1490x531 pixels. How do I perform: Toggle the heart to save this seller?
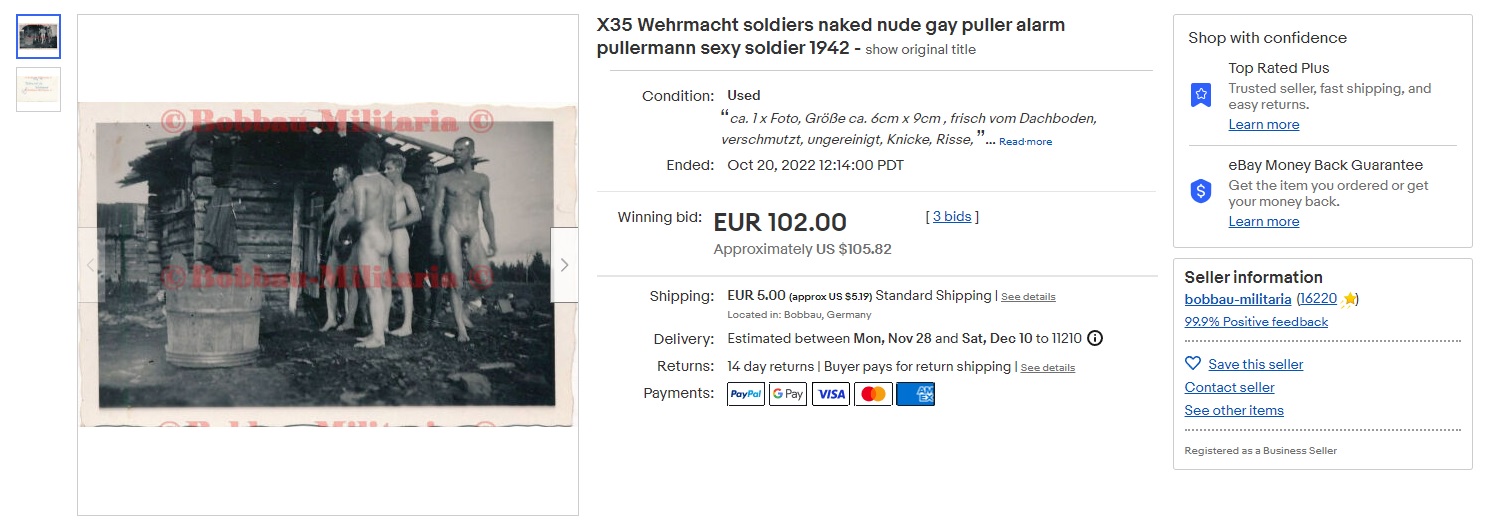tap(1193, 364)
